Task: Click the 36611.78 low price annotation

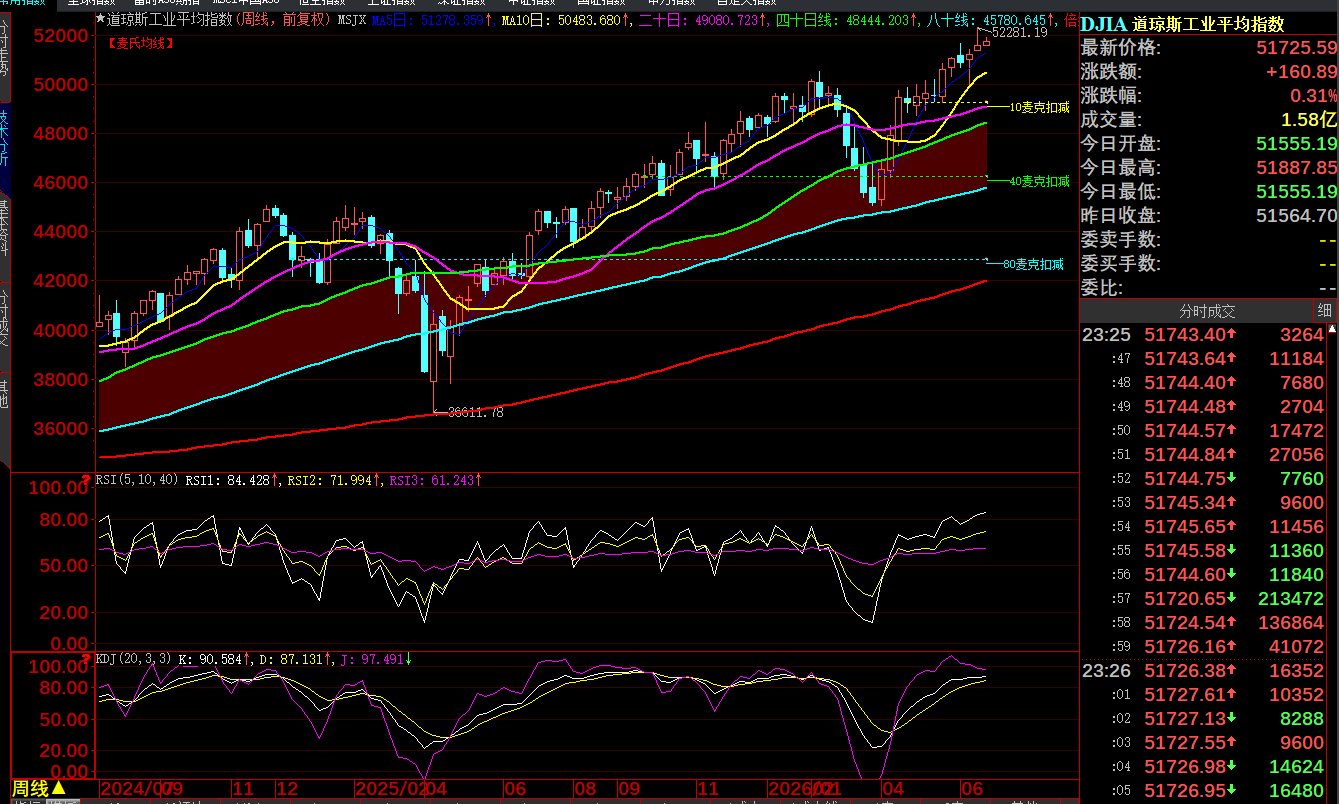Action: [475, 412]
